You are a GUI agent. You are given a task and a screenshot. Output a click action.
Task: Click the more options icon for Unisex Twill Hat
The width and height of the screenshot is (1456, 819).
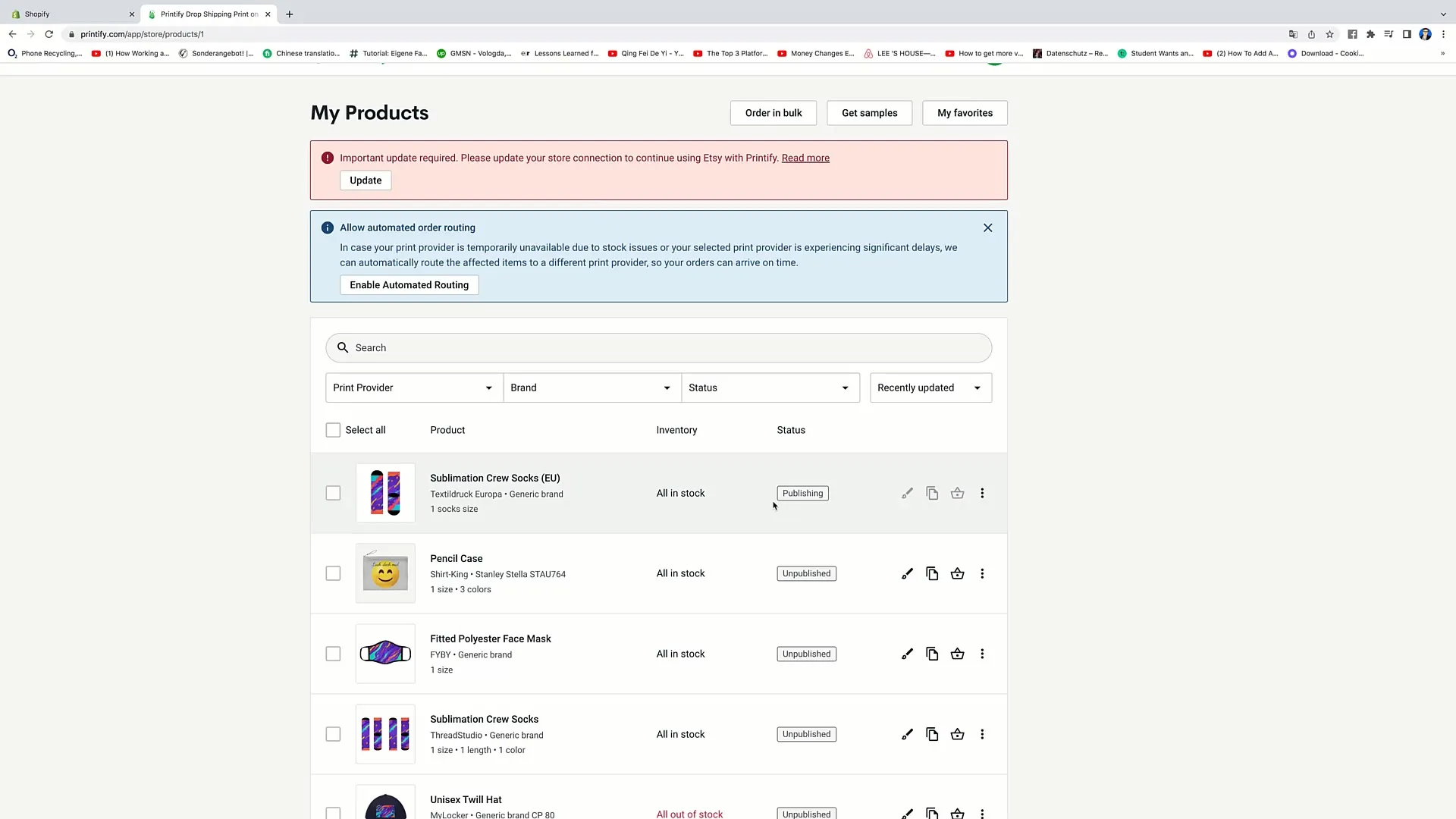click(982, 814)
